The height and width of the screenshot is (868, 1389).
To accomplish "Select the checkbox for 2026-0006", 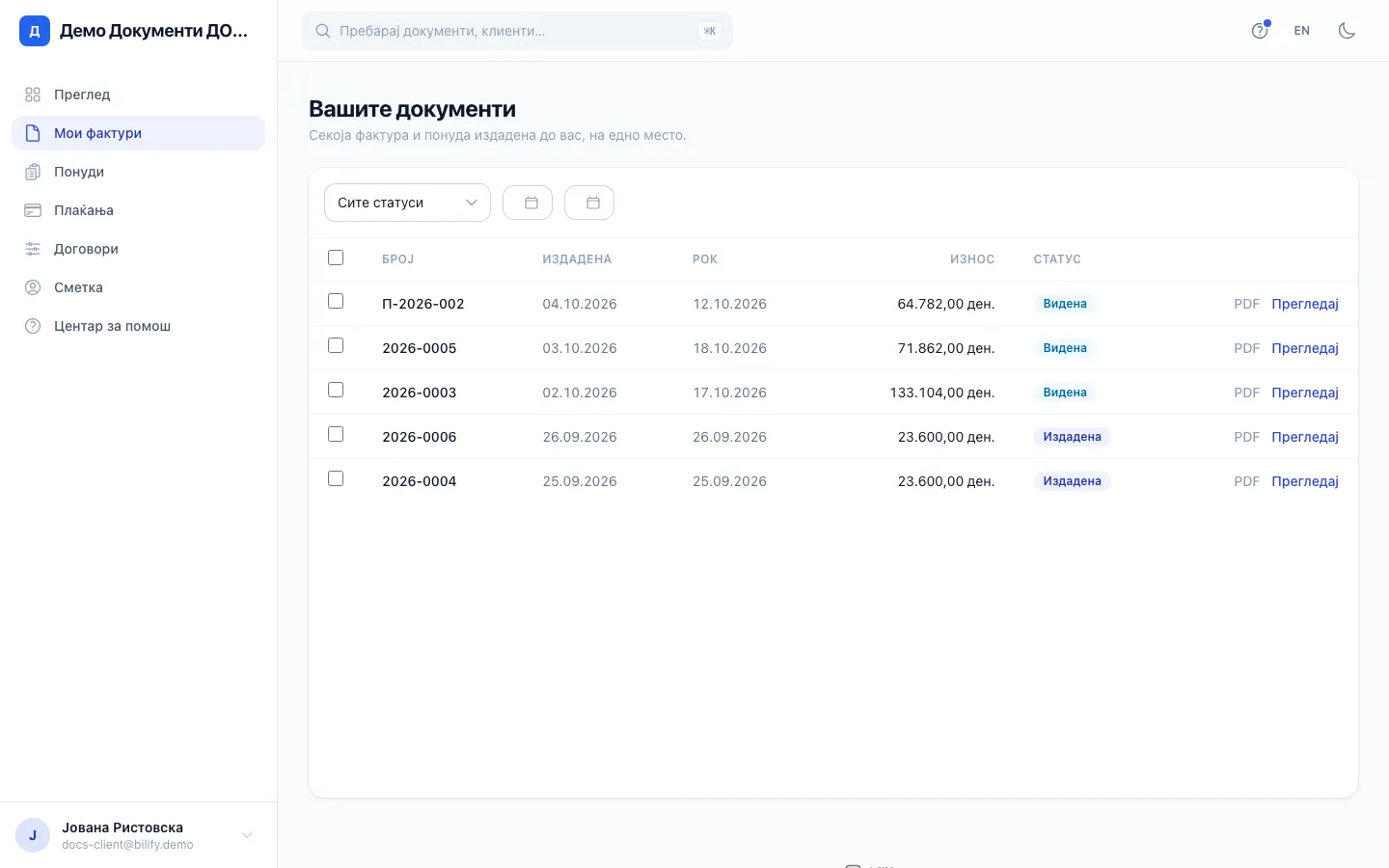I will pos(336,434).
